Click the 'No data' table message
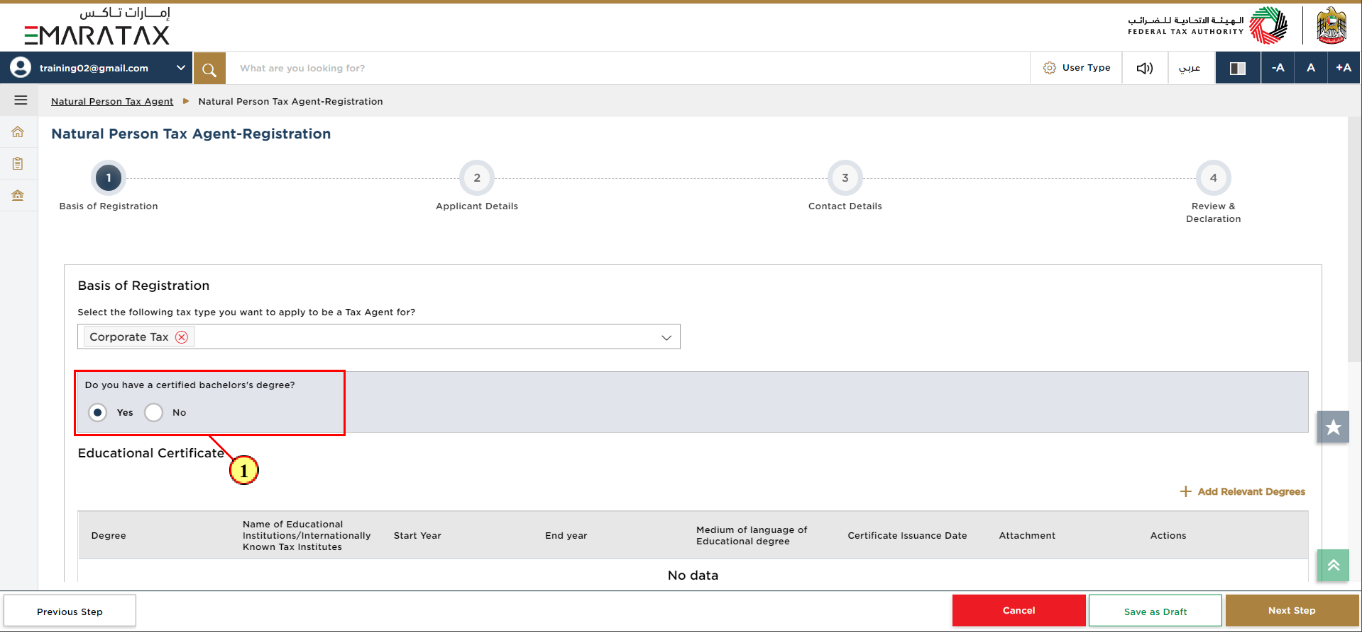This screenshot has height=637, width=1366. pyautogui.click(x=693, y=576)
